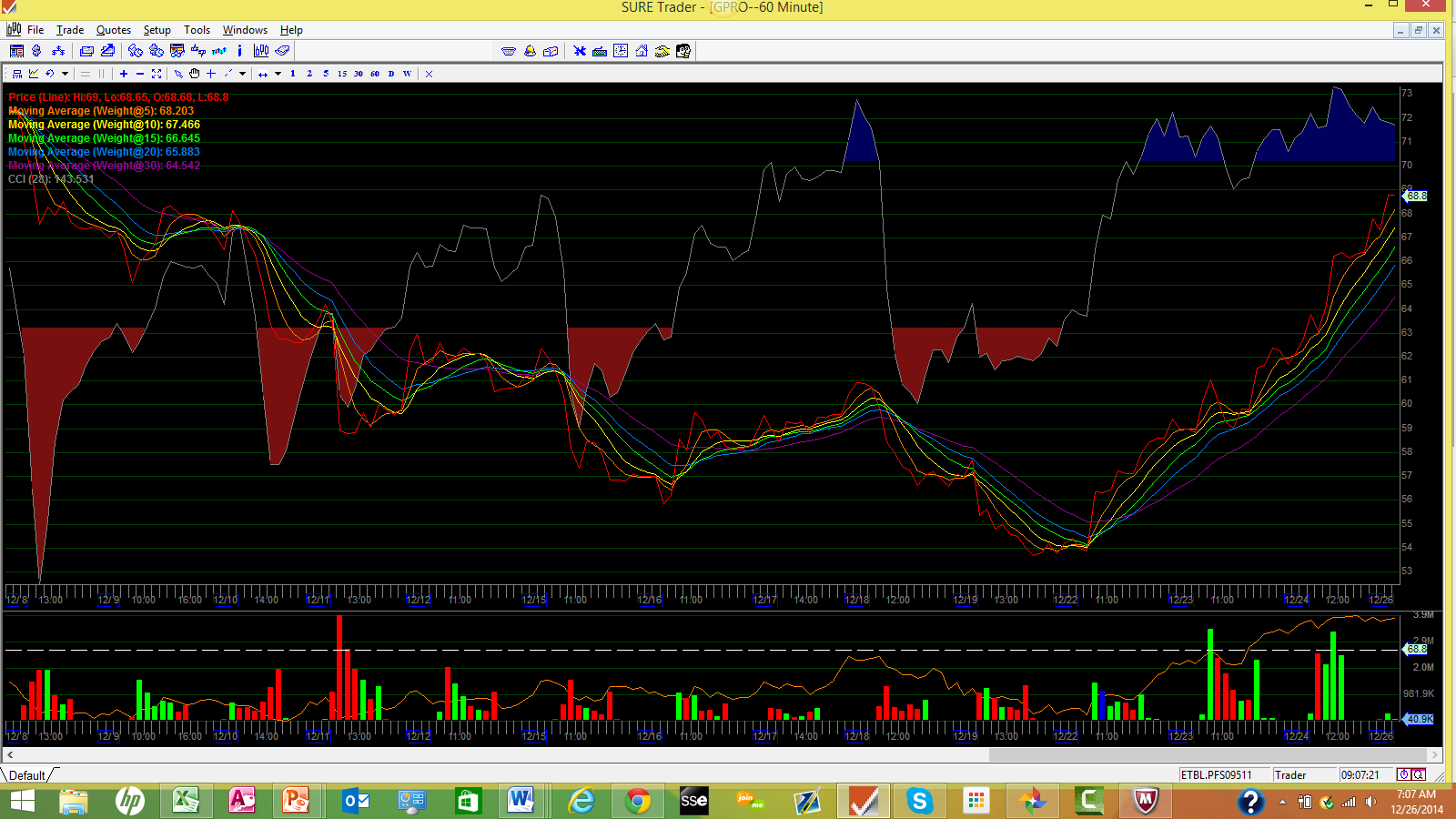Click the 'Moving Average (Weight@5): 68.203' legend
Screen dimensions: 1456x819
tap(101, 111)
